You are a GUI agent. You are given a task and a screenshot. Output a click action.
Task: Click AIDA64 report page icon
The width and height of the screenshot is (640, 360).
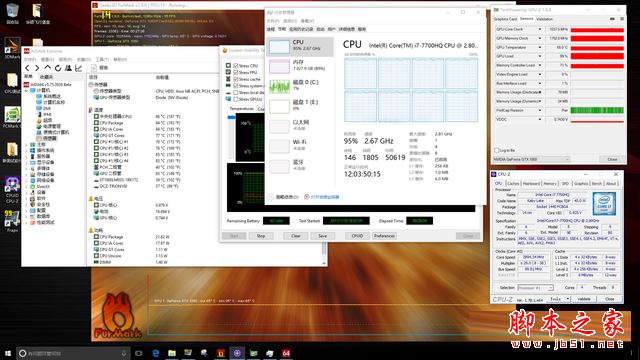click(x=94, y=68)
